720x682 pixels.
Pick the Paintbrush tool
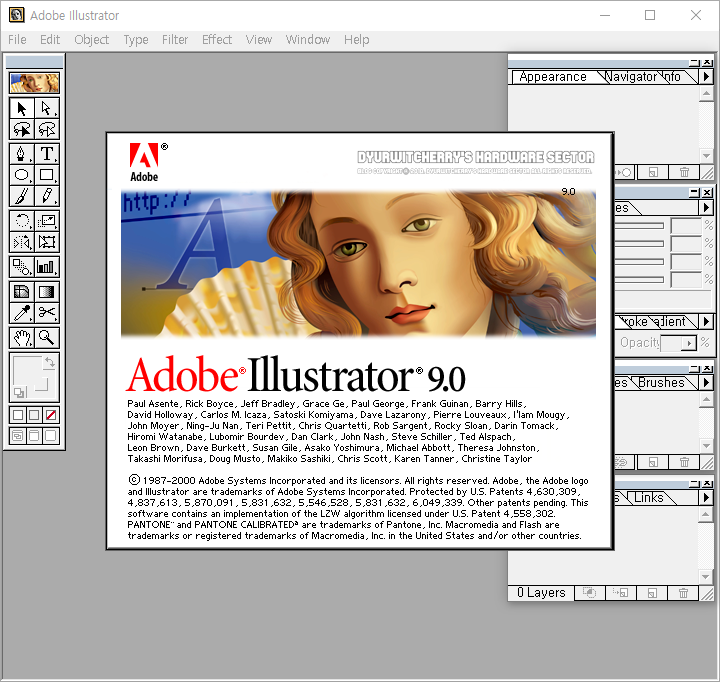tap(22, 196)
